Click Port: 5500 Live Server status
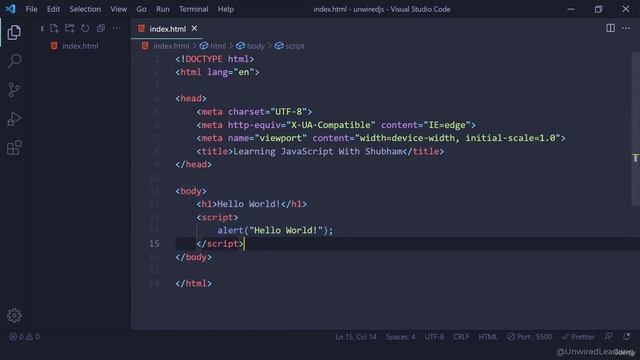The width and height of the screenshot is (640, 360). click(529, 337)
